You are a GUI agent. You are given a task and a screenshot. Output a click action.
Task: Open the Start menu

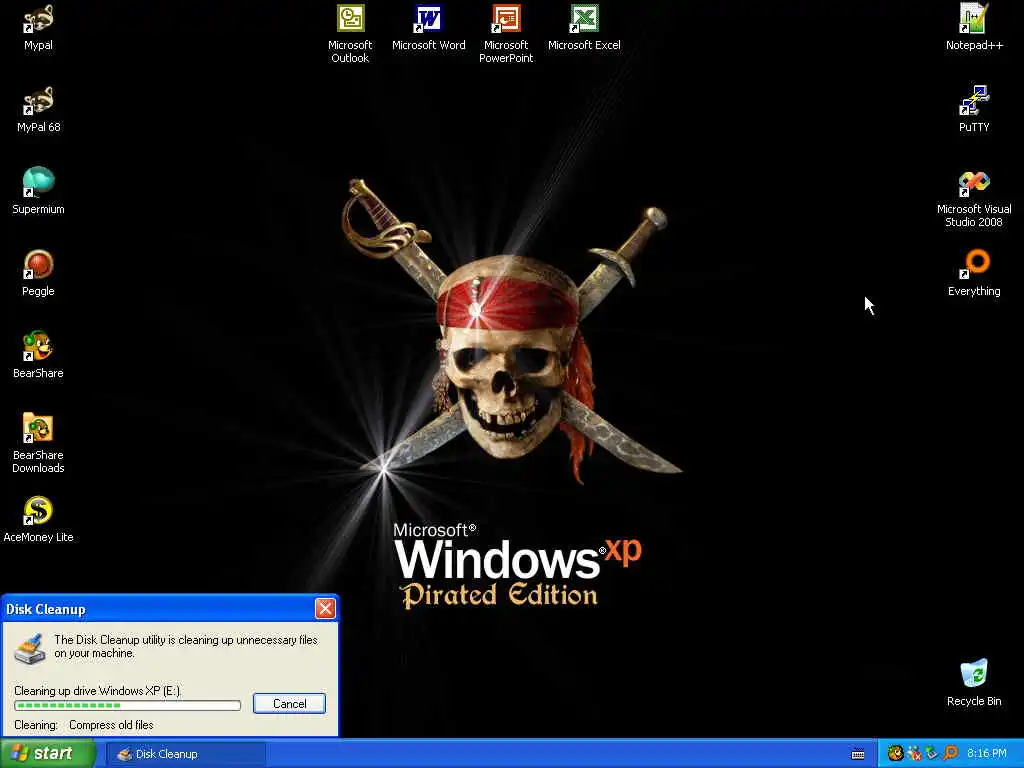(48, 754)
